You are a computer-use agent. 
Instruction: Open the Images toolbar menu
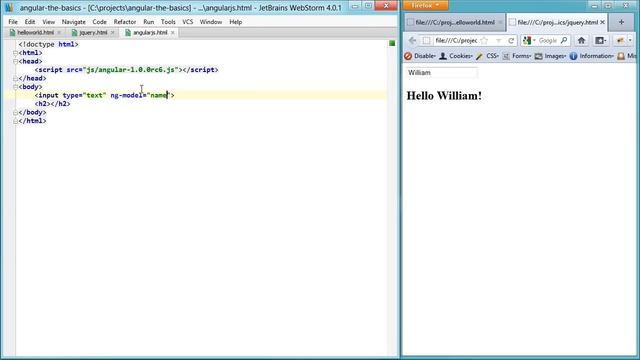click(550, 56)
